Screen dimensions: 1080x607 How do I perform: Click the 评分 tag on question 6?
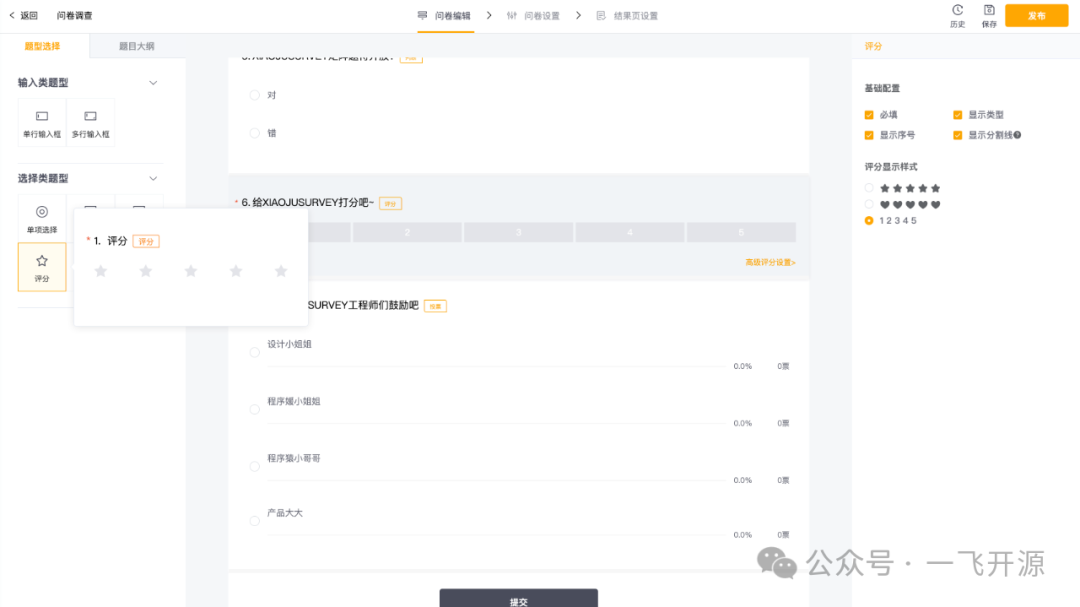point(391,203)
